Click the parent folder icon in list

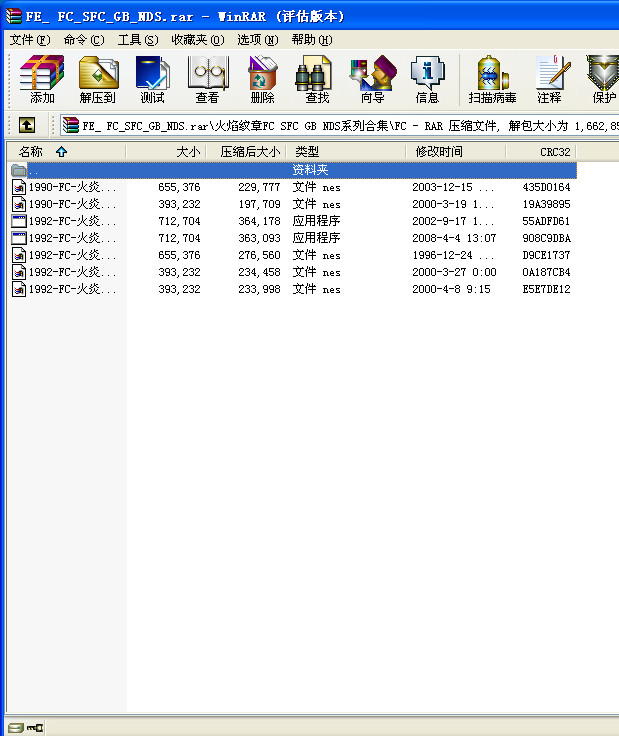18,170
